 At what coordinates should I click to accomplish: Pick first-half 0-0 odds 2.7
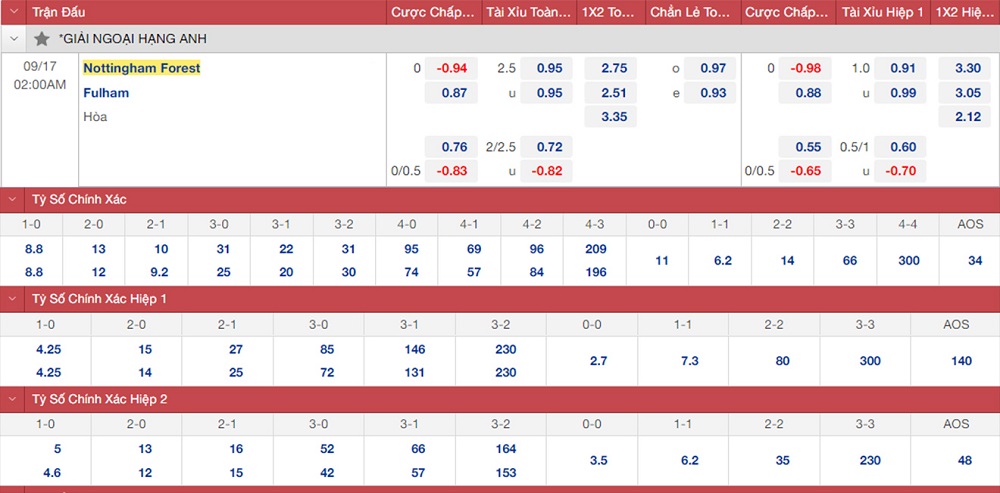pos(598,361)
